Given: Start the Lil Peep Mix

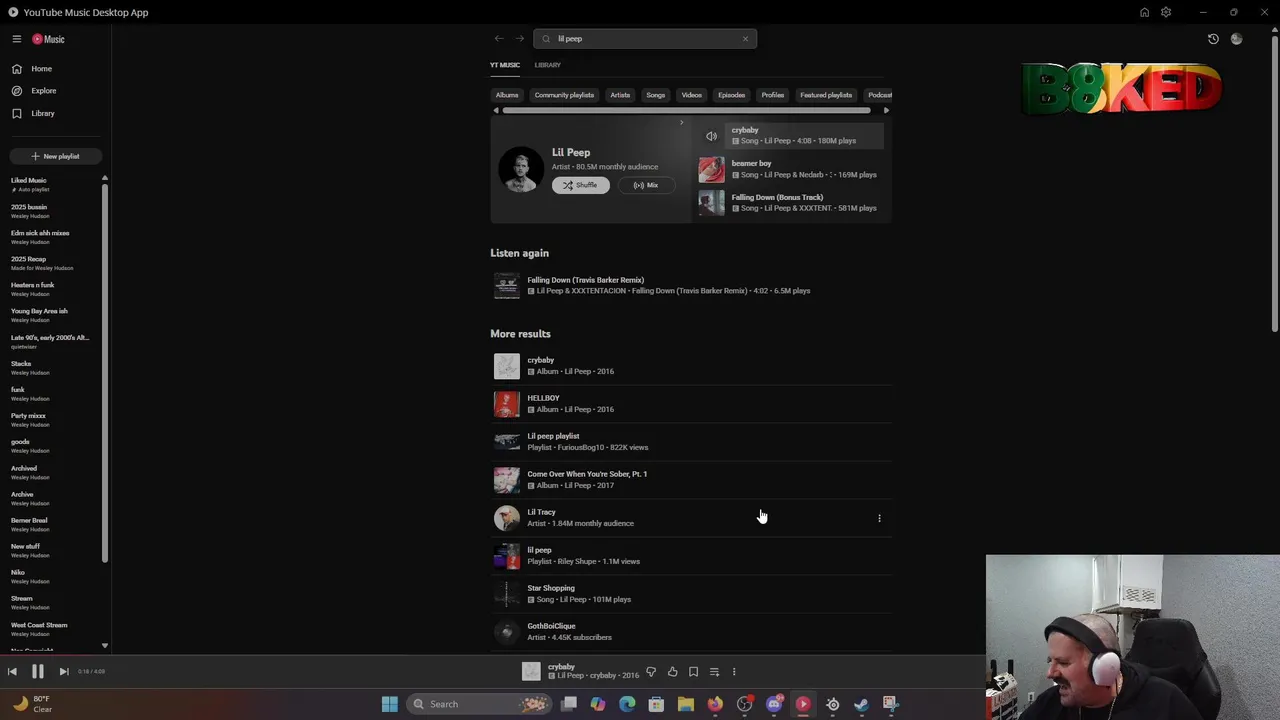Looking at the screenshot, I should [x=646, y=185].
